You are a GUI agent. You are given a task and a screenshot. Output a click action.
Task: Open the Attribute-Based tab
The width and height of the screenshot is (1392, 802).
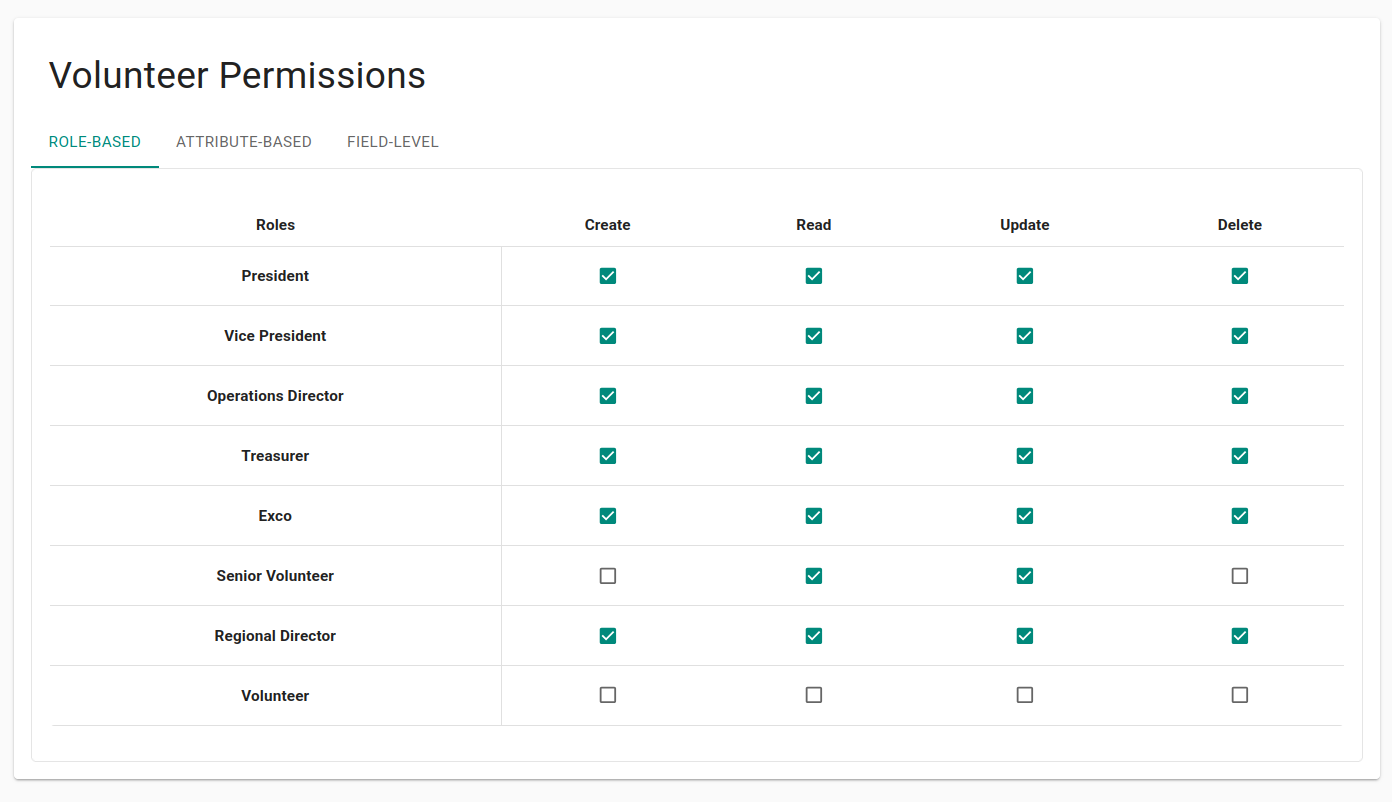click(x=244, y=142)
